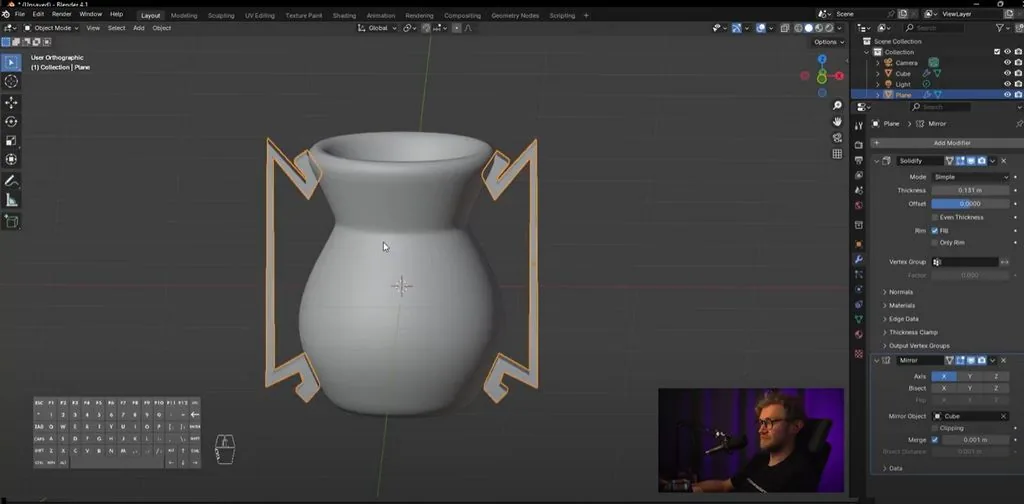Open the Material properties tab icon

(859, 334)
